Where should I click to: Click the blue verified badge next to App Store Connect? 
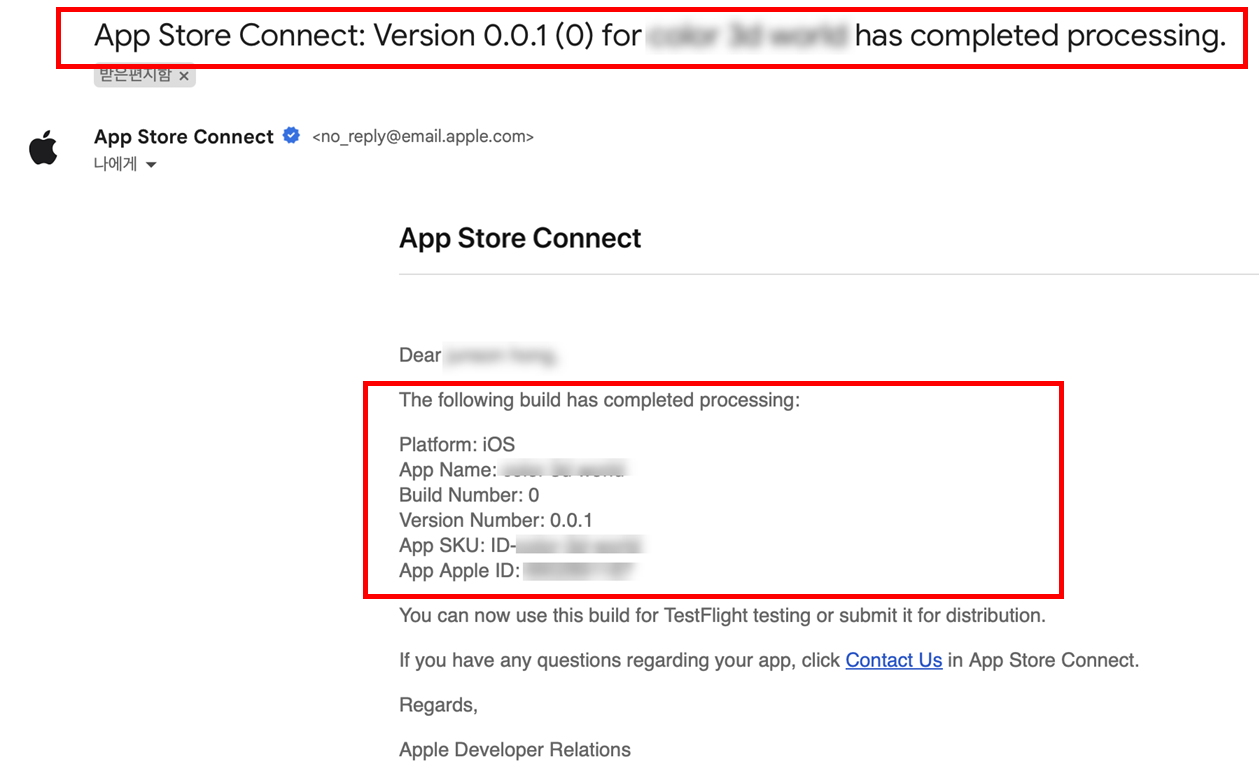pos(291,136)
